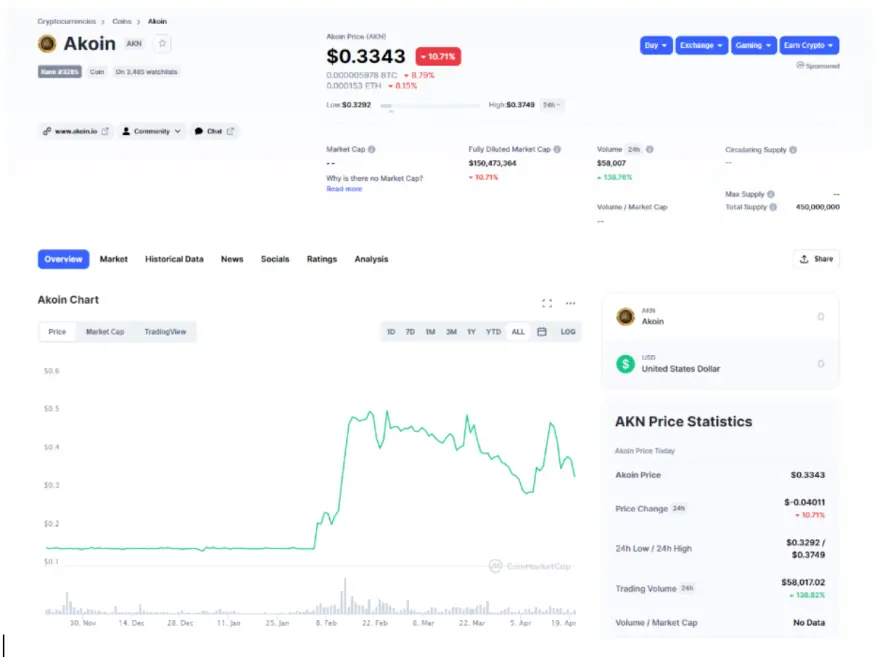
Task: Click the price $0.3343 headline
Action: (x=366, y=56)
